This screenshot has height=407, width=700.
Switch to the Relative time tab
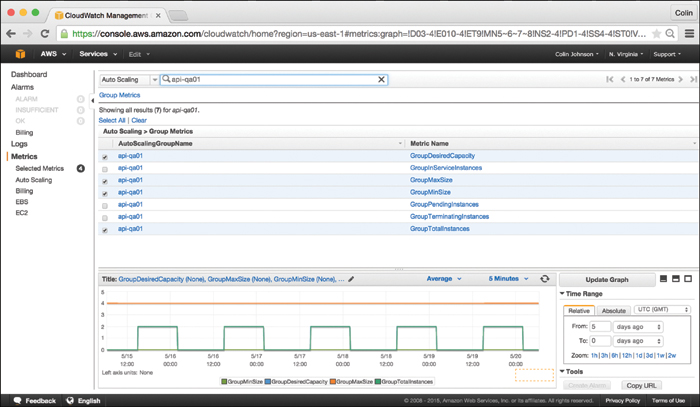579,311
